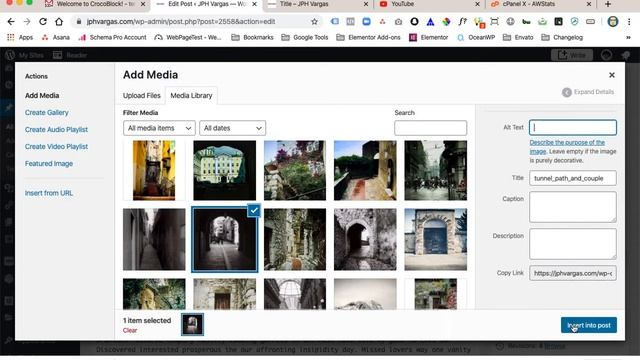
Task: Open the browser home page
Action: (59, 22)
